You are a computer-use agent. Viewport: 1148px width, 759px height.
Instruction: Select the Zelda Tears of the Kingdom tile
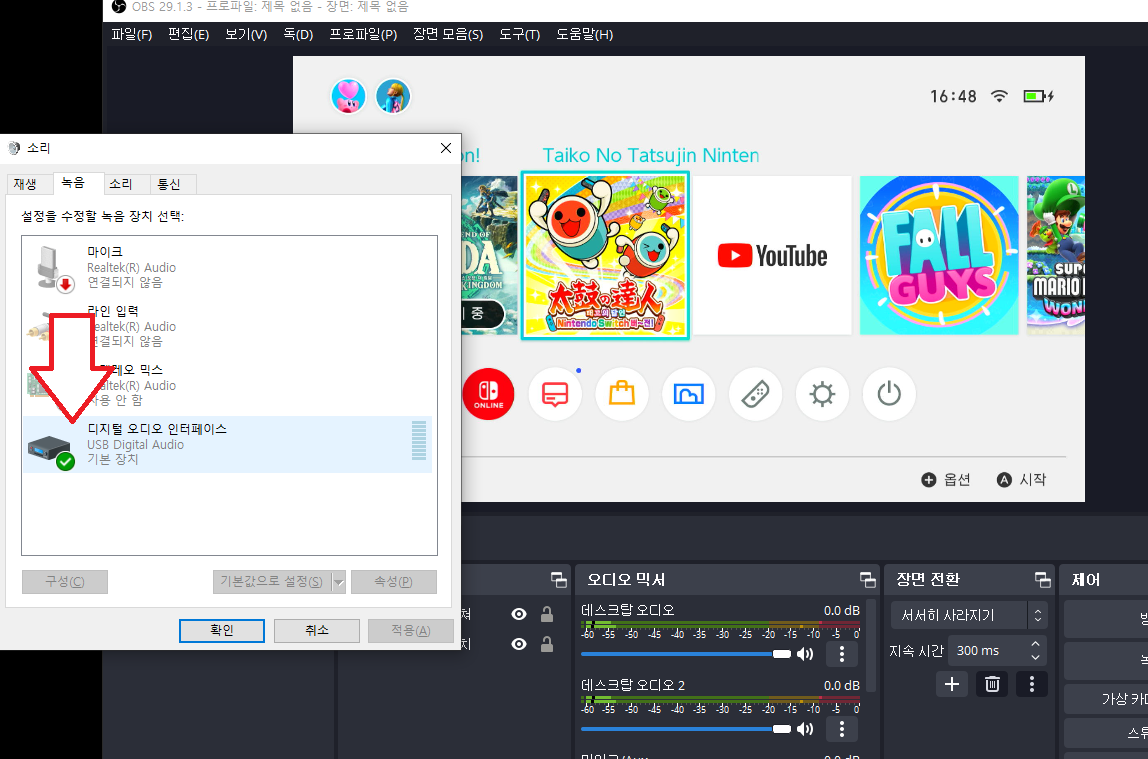click(489, 255)
